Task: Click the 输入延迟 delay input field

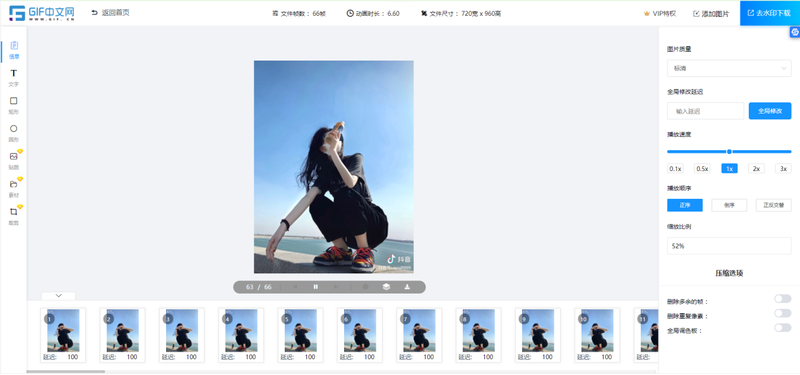Action: (706, 111)
